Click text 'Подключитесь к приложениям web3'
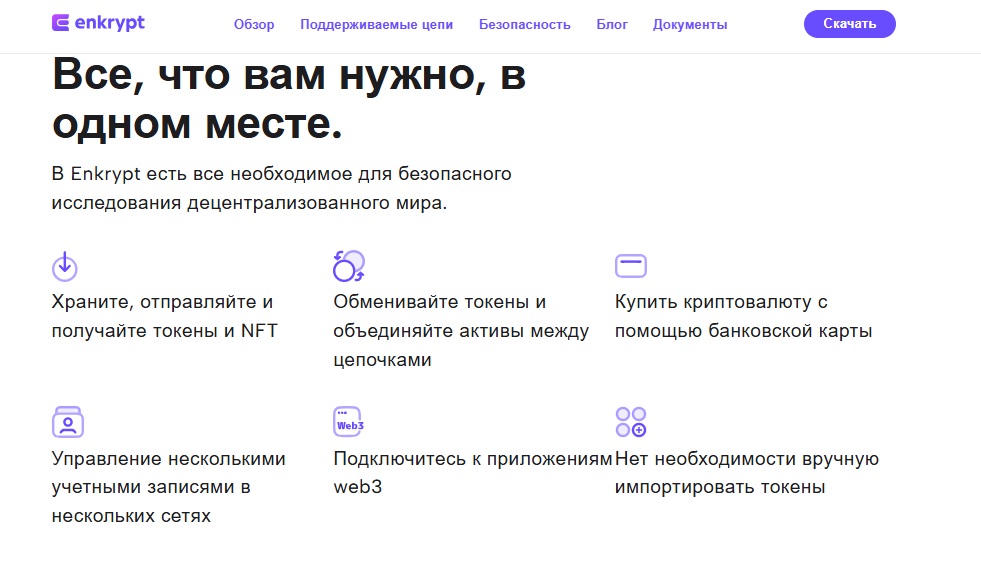The width and height of the screenshot is (981, 573). click(472, 472)
